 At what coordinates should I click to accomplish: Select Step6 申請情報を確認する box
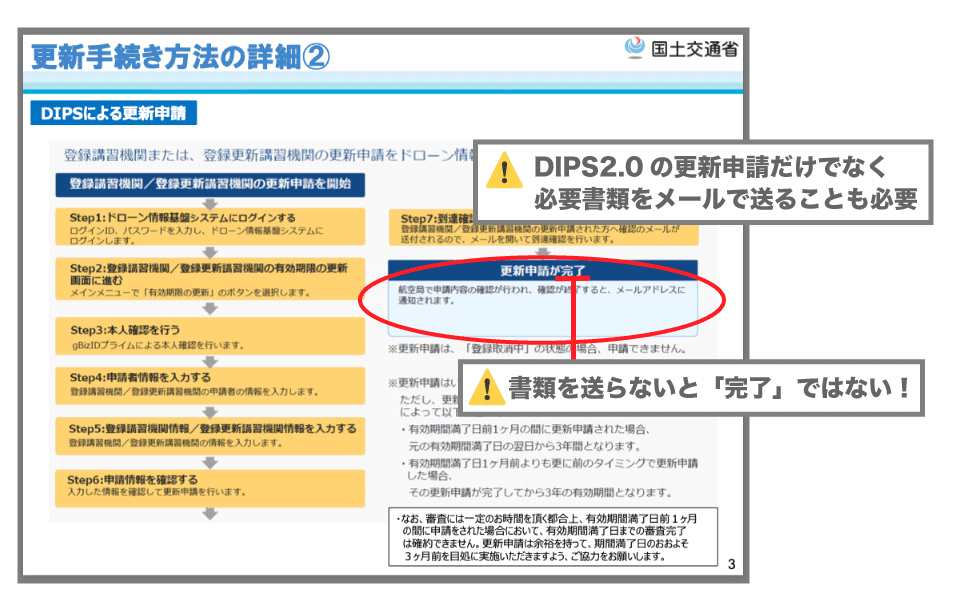pyautogui.click(x=210, y=486)
